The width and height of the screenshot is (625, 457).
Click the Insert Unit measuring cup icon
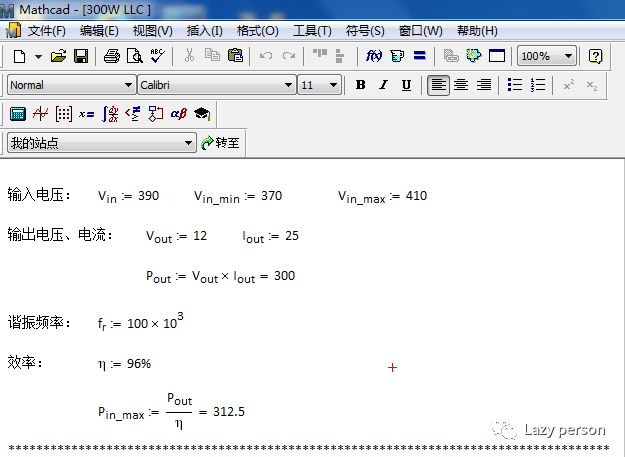397,56
